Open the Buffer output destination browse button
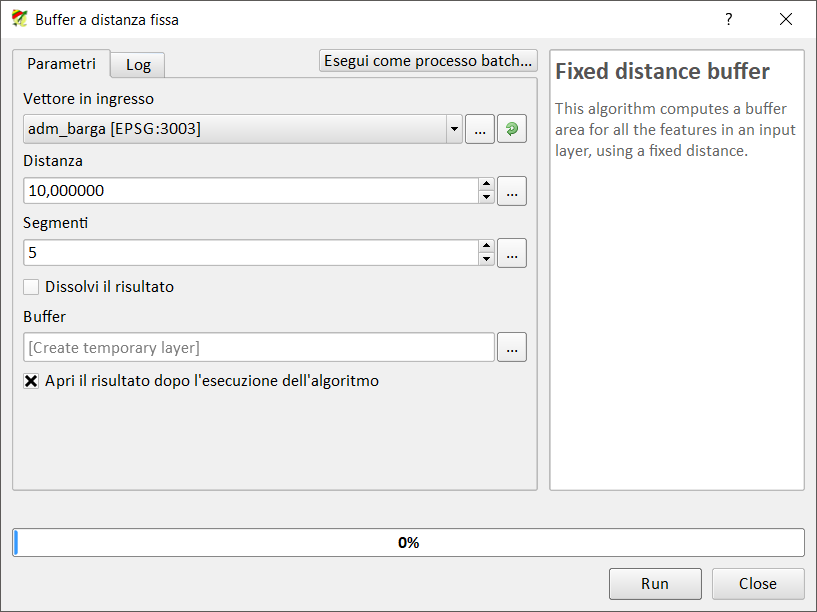Image resolution: width=817 pixels, height=612 pixels. 512,348
